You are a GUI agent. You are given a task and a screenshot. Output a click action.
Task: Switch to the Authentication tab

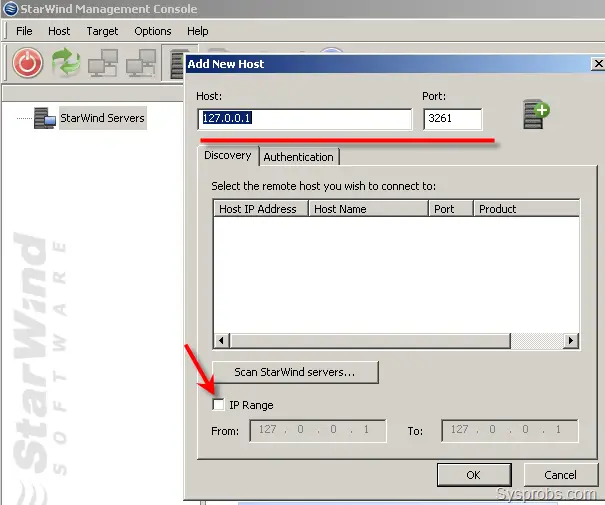coord(299,157)
